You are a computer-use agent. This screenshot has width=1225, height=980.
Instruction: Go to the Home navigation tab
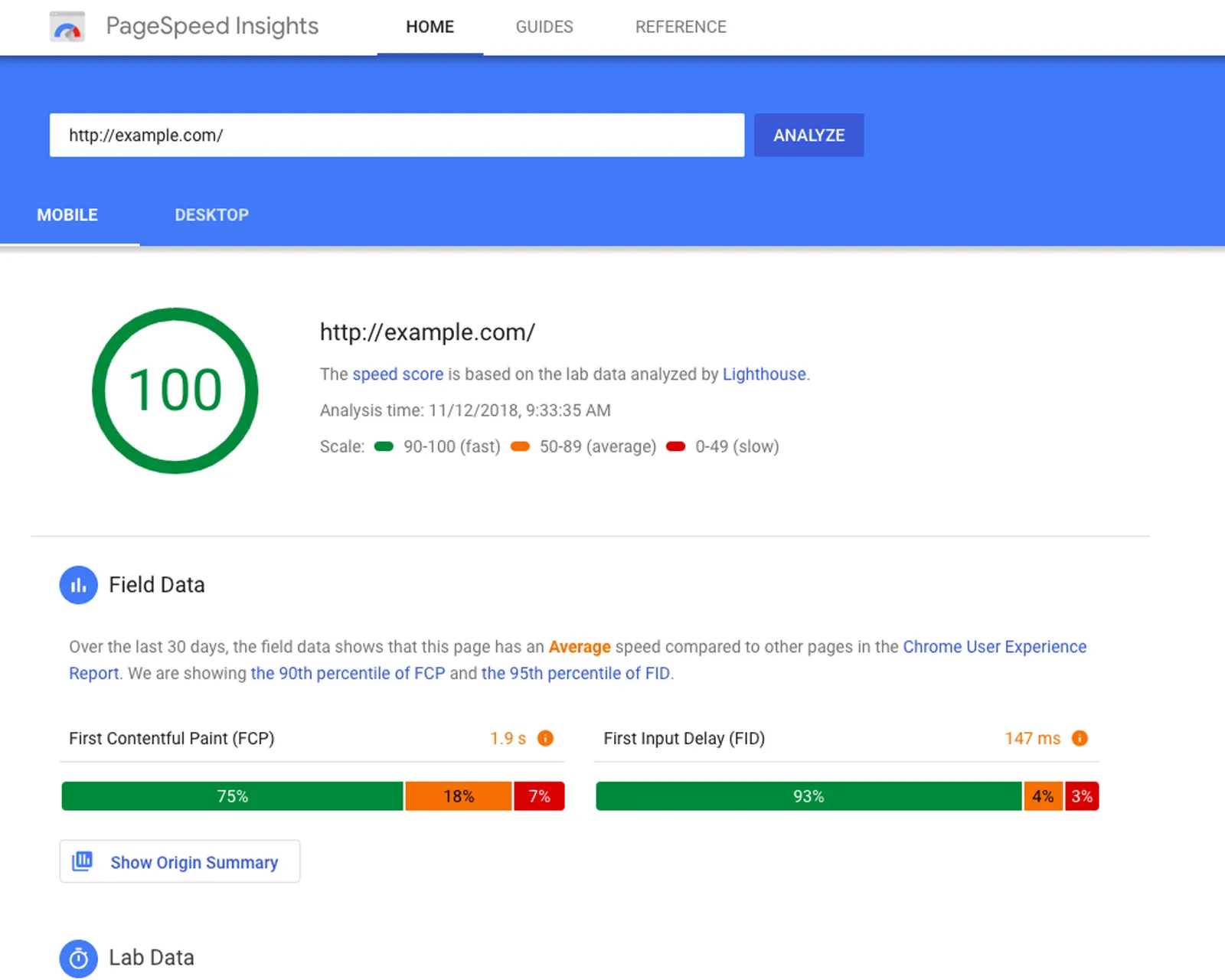[430, 27]
